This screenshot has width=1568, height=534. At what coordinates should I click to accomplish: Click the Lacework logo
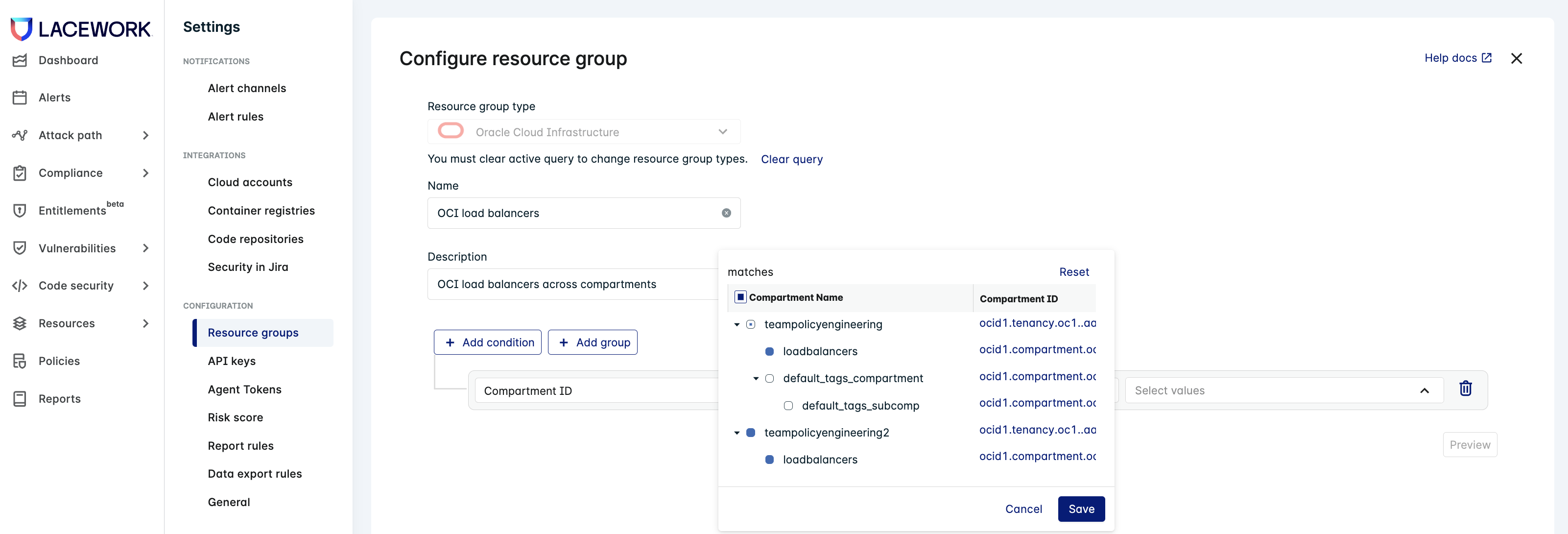81,28
